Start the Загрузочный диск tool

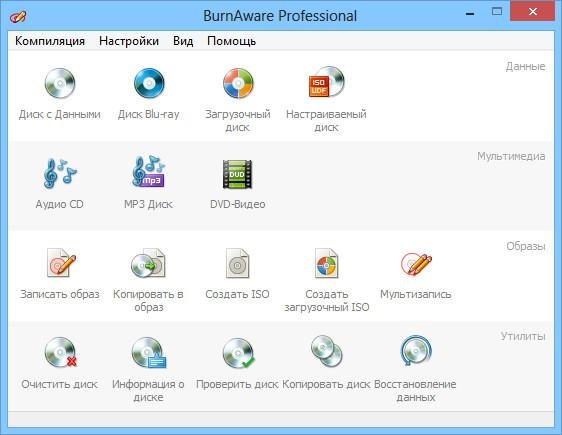click(238, 100)
